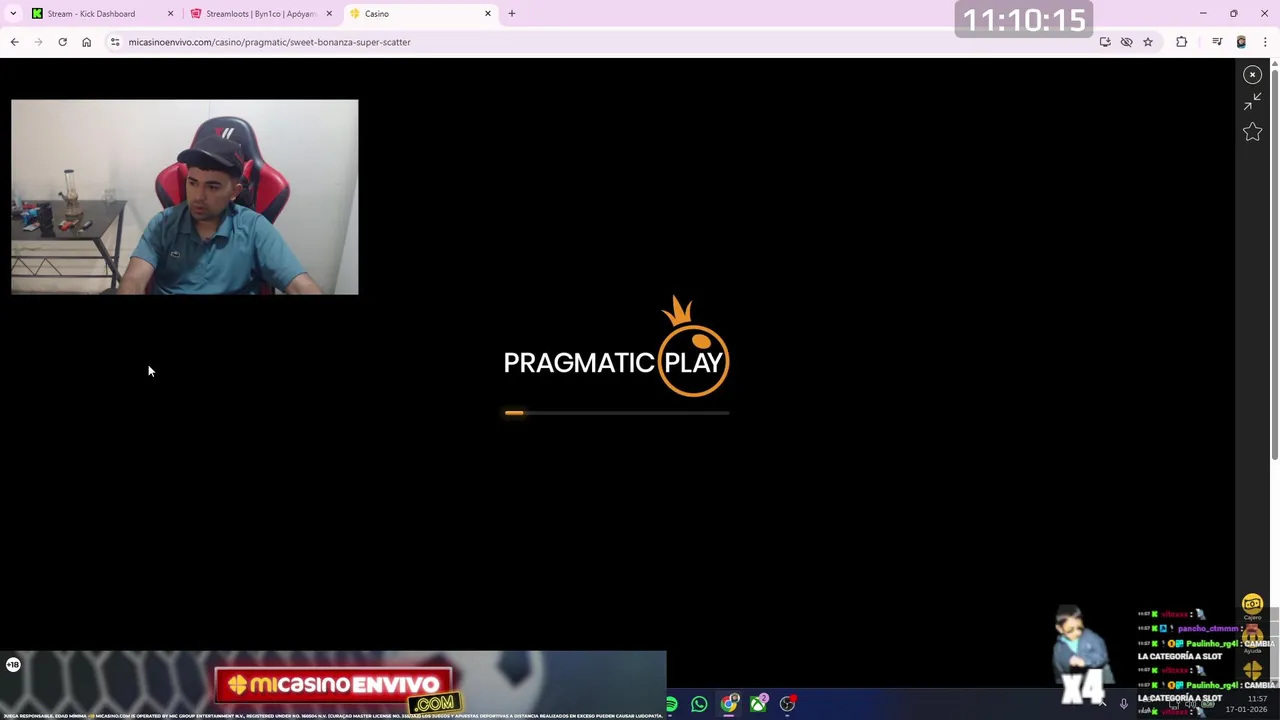Open the Chrome profile avatar
Viewport: 1280px width, 720px height.
click(x=1241, y=42)
